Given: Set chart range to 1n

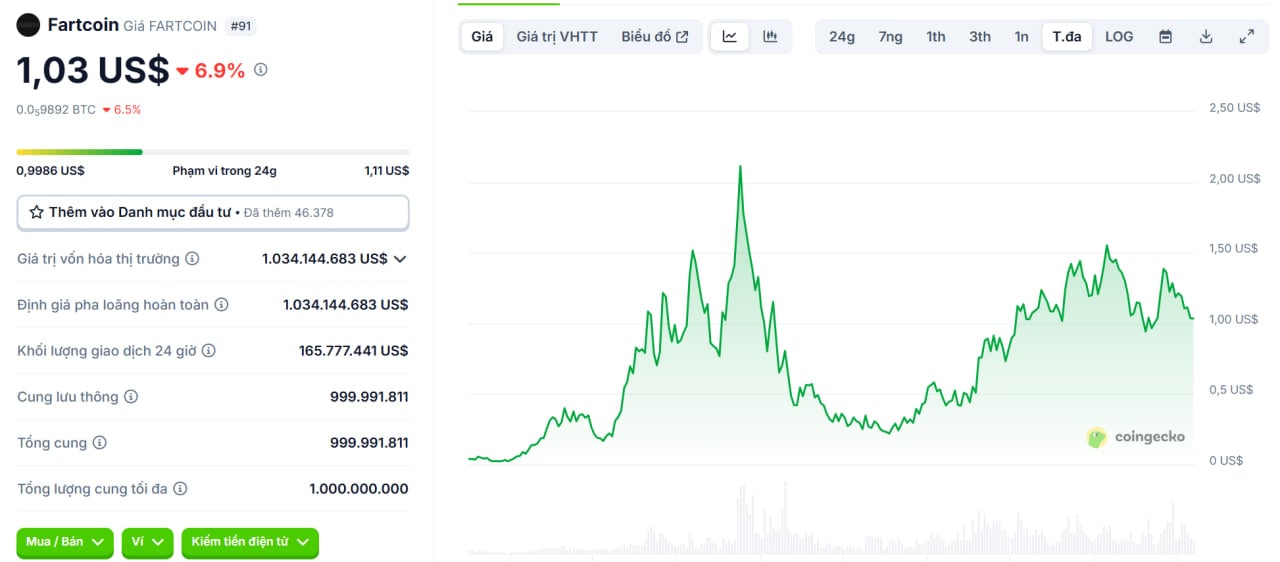Looking at the screenshot, I should pyautogui.click(x=1021, y=37).
